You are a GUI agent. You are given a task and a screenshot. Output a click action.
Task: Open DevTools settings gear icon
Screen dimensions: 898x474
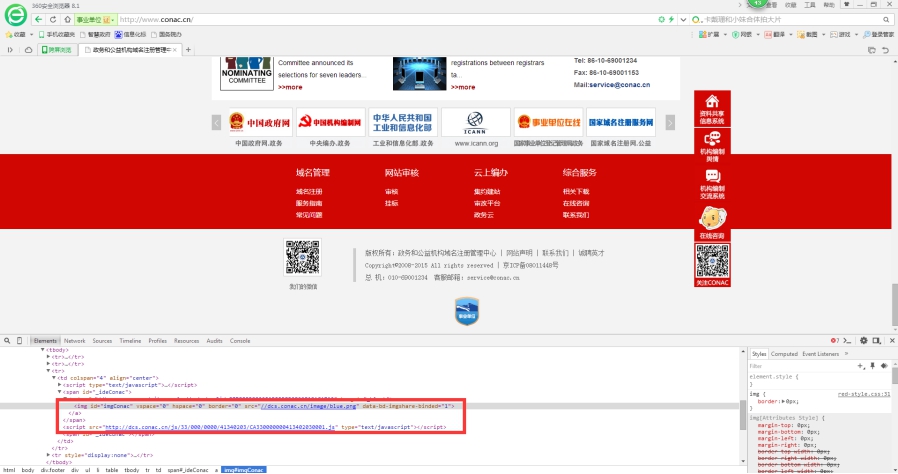tap(864, 341)
